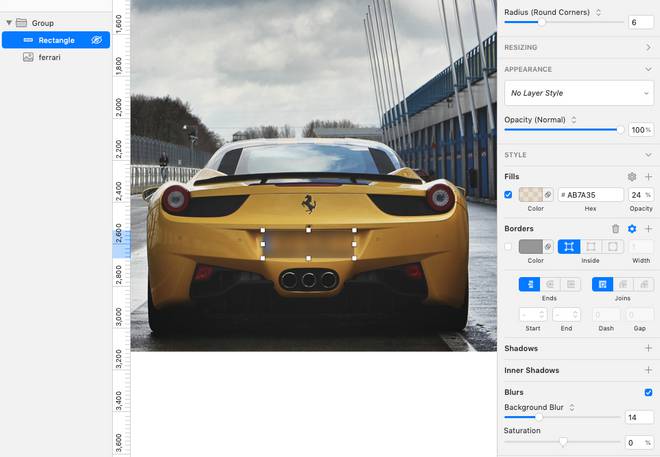Collapse the Group layer disclosure triangle
The width and height of the screenshot is (660, 457).
click(x=9, y=22)
